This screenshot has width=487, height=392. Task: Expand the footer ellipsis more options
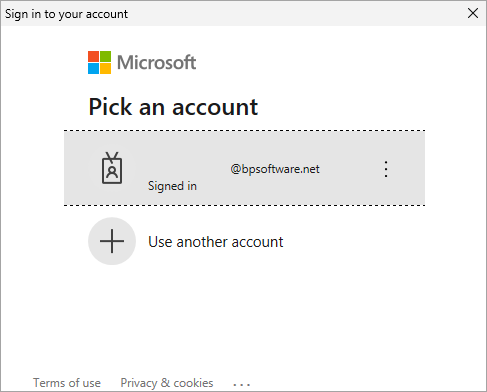coord(241,385)
